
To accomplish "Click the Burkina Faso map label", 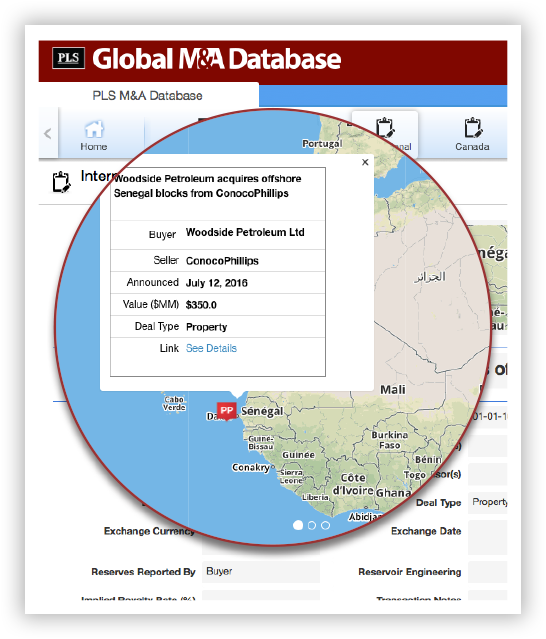I will tap(390, 440).
